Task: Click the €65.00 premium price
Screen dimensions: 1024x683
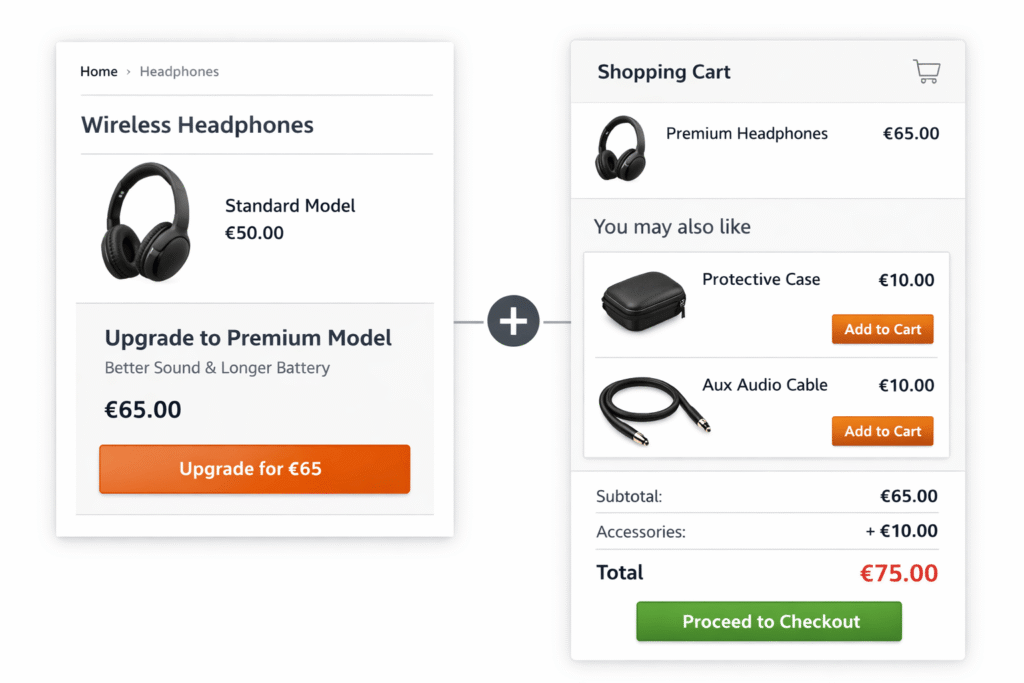Action: [x=143, y=409]
